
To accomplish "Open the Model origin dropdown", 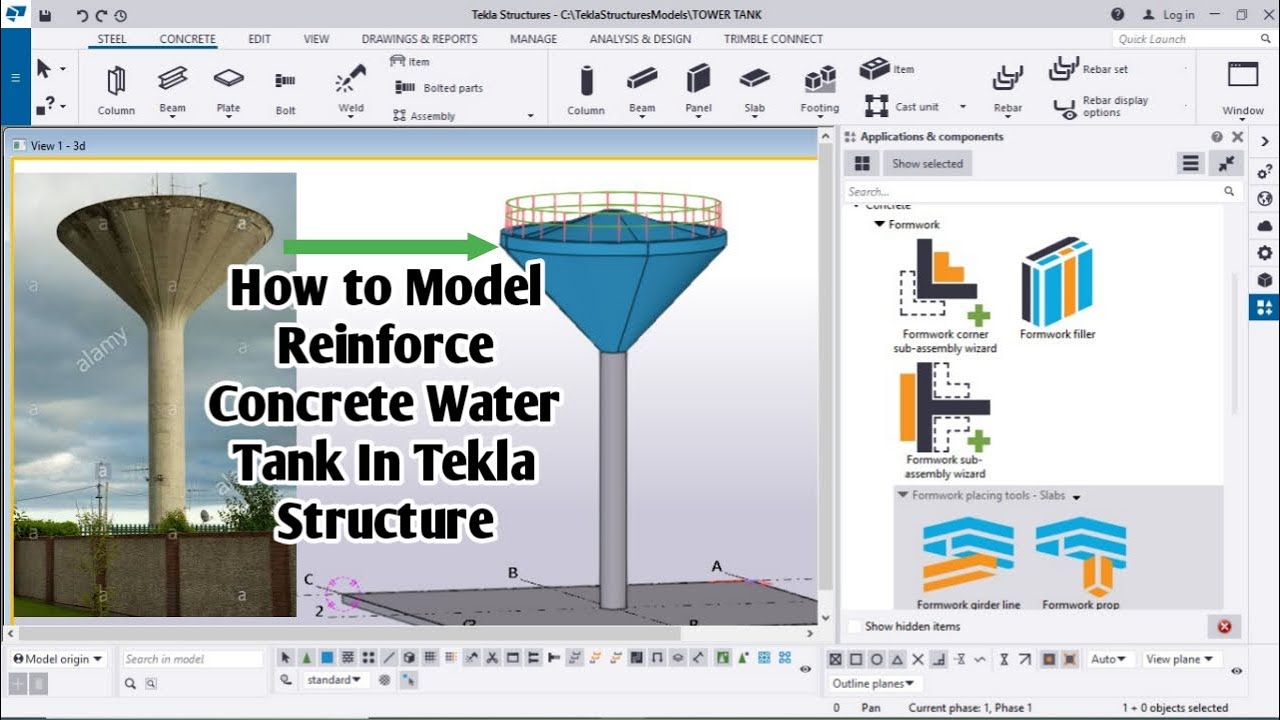I will (x=58, y=659).
